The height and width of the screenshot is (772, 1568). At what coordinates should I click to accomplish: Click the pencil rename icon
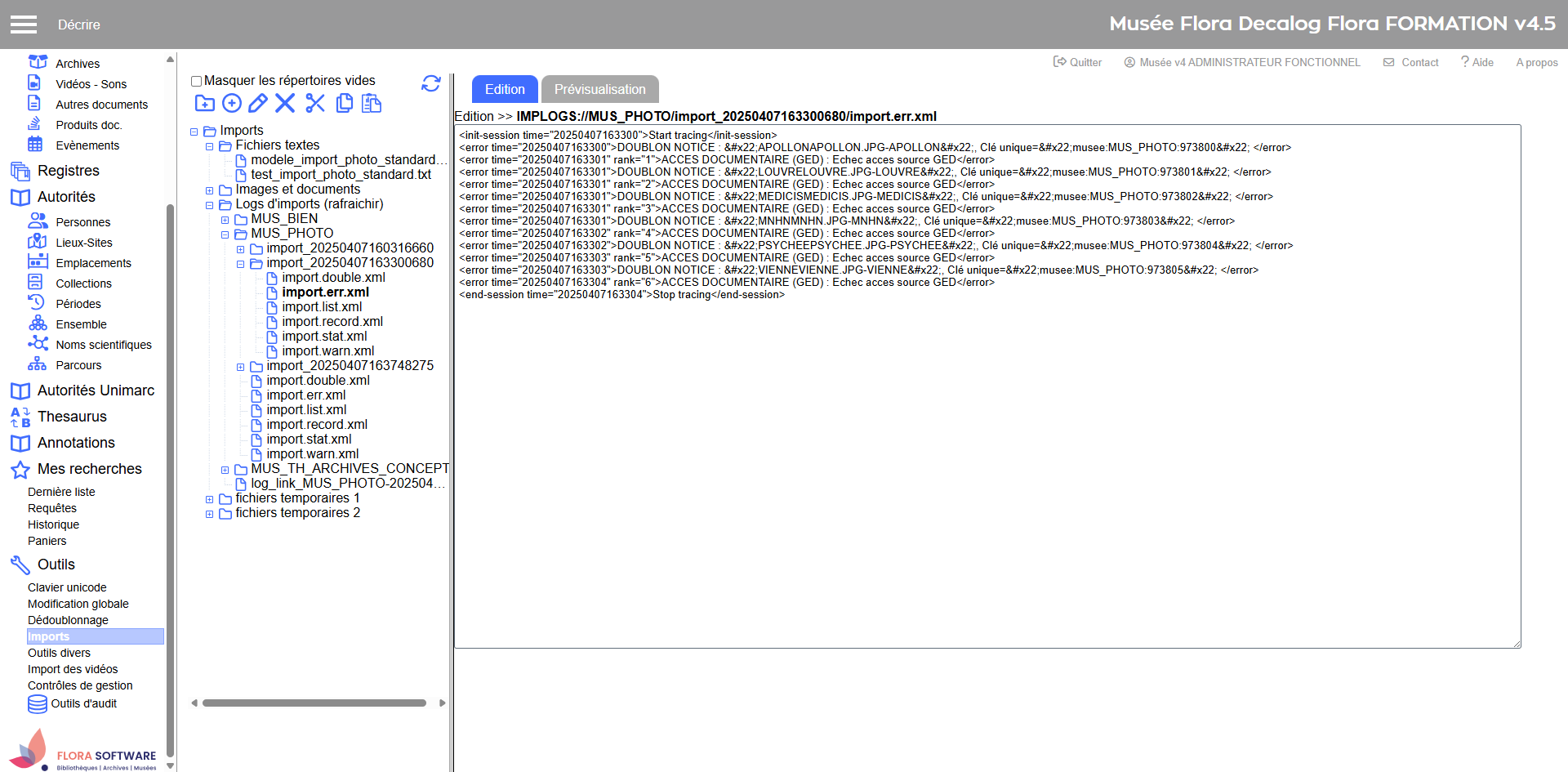pos(258,103)
